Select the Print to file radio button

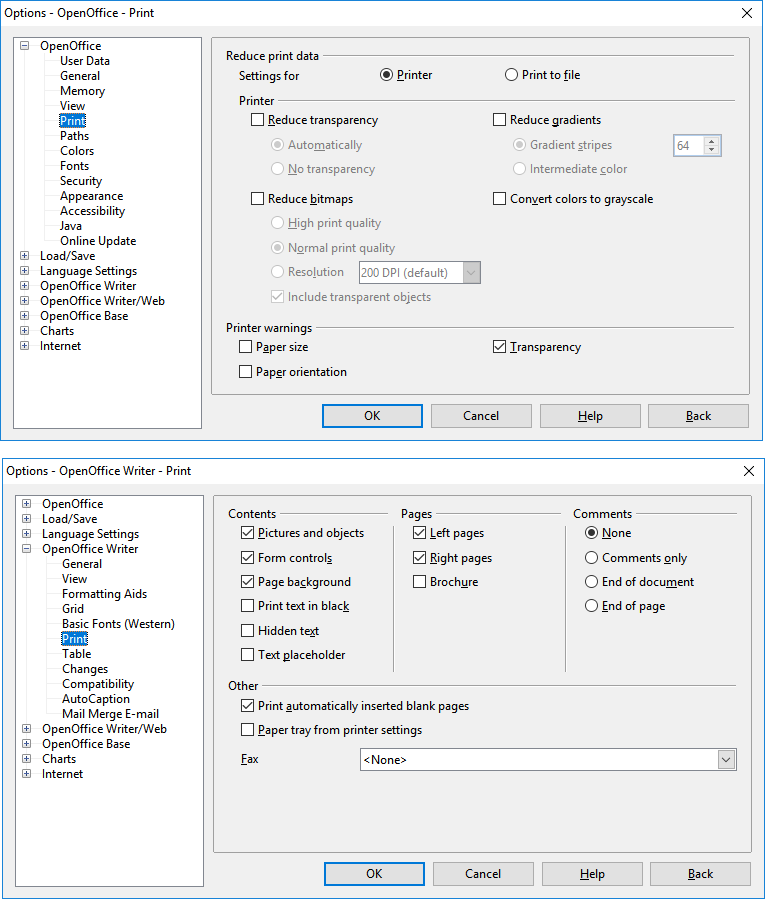(x=512, y=75)
